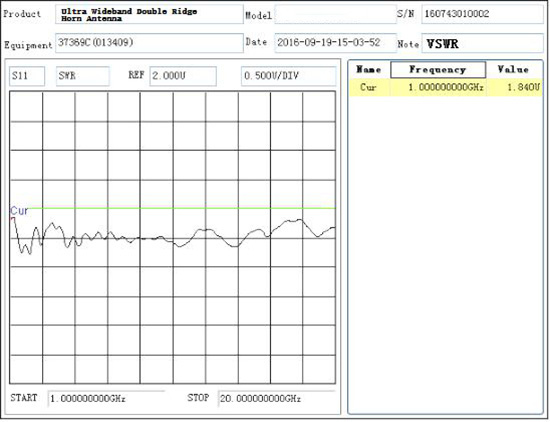Click the Product name field
This screenshot has width=550, height=422.
[149, 14]
